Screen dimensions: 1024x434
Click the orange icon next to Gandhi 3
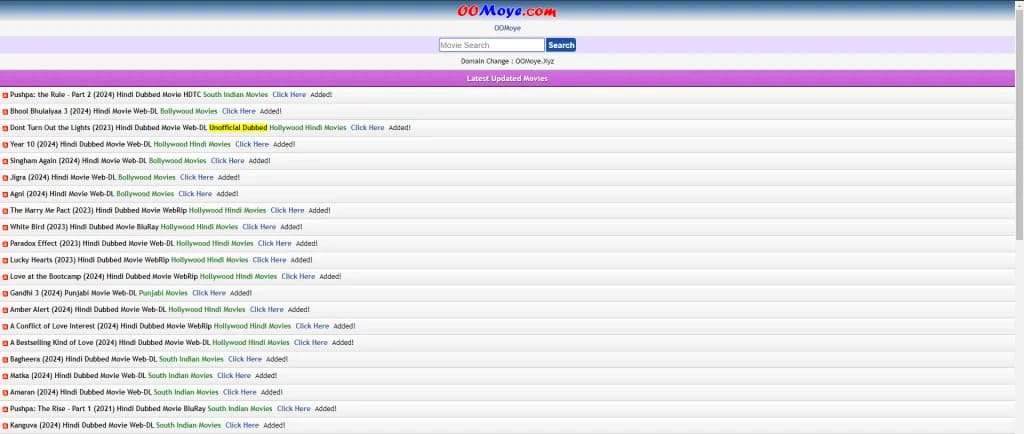pyautogui.click(x=5, y=293)
